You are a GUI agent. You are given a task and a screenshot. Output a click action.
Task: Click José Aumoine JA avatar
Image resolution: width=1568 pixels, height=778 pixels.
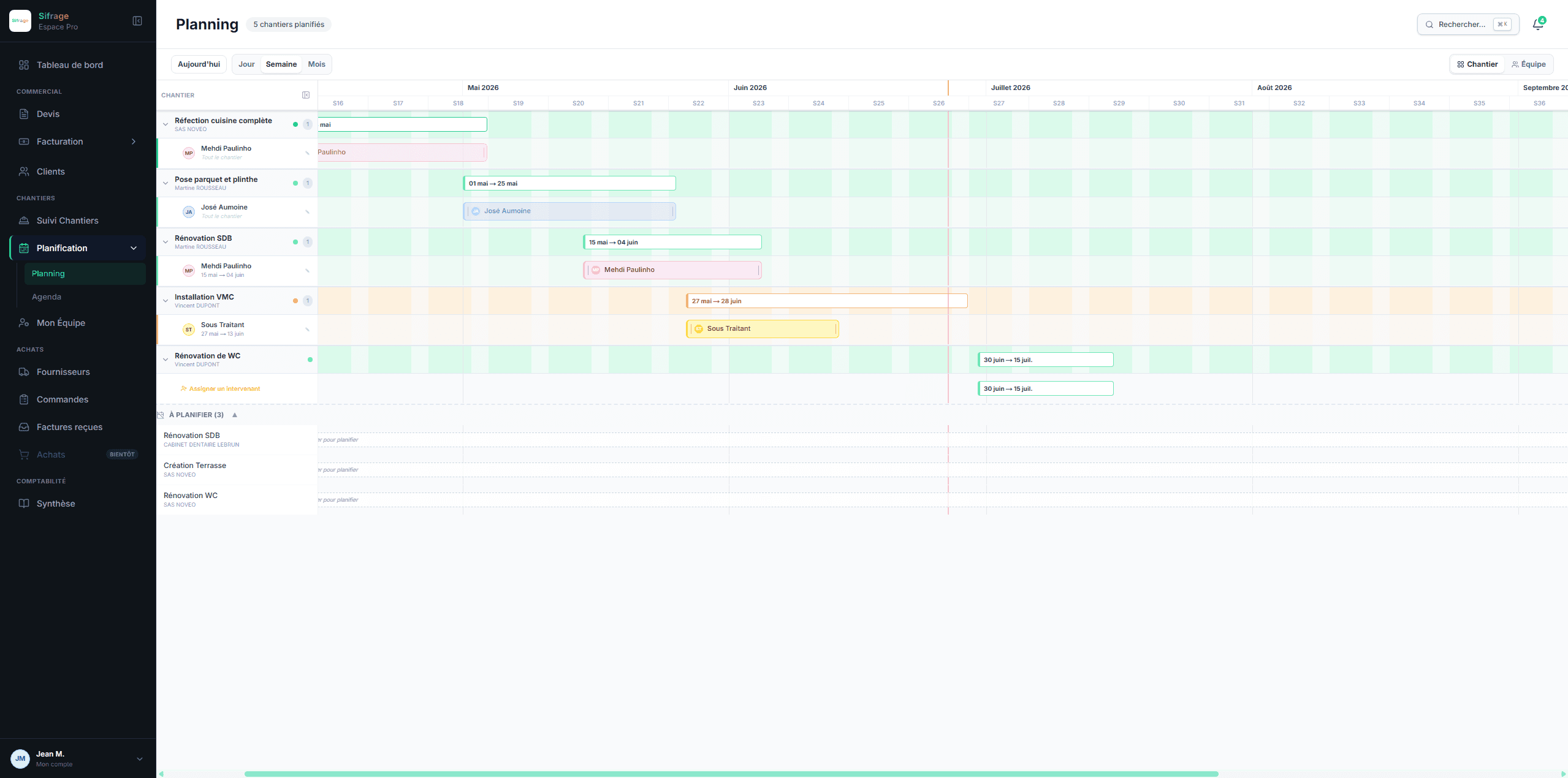tap(189, 212)
